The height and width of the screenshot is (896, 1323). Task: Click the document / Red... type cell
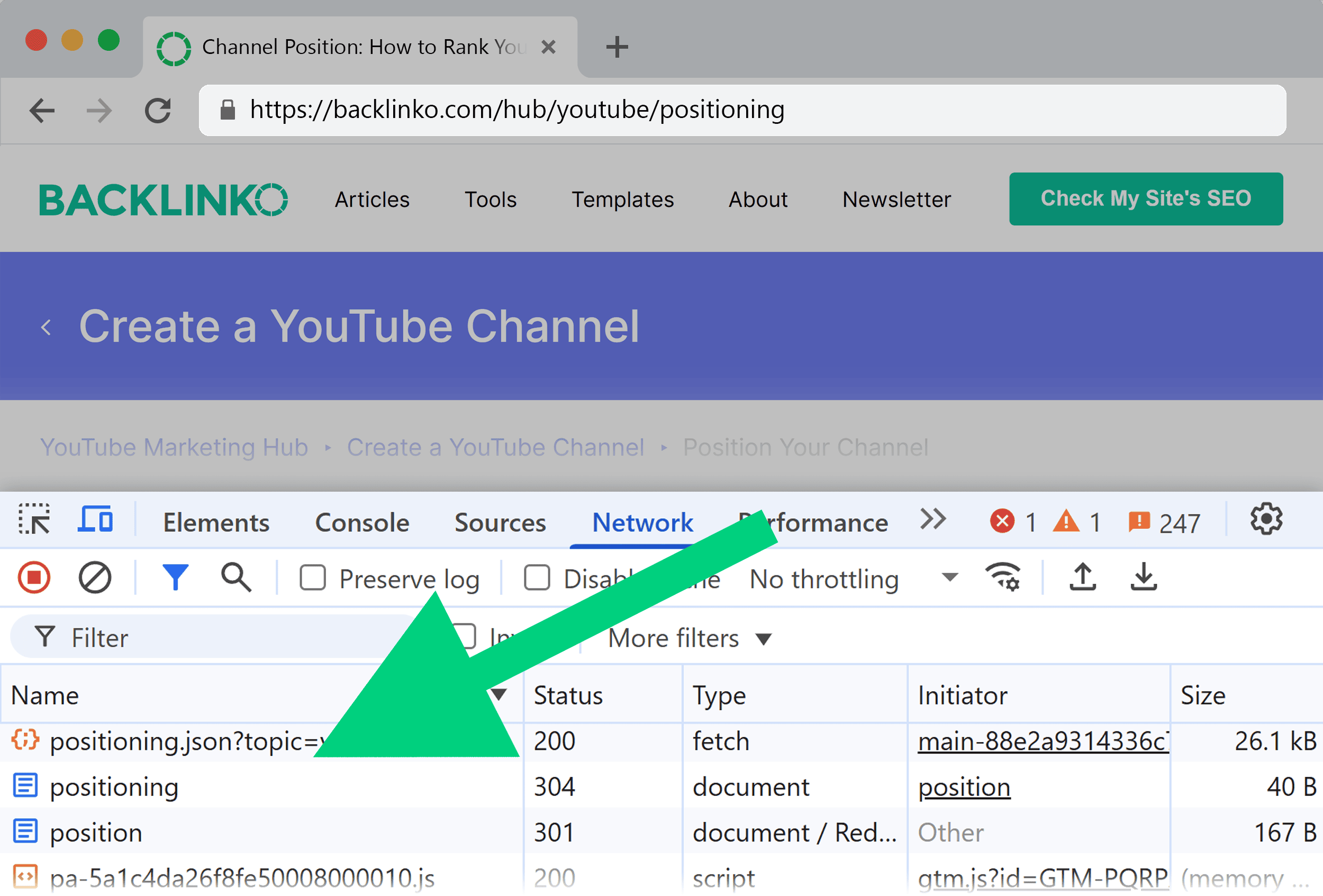[x=795, y=834]
